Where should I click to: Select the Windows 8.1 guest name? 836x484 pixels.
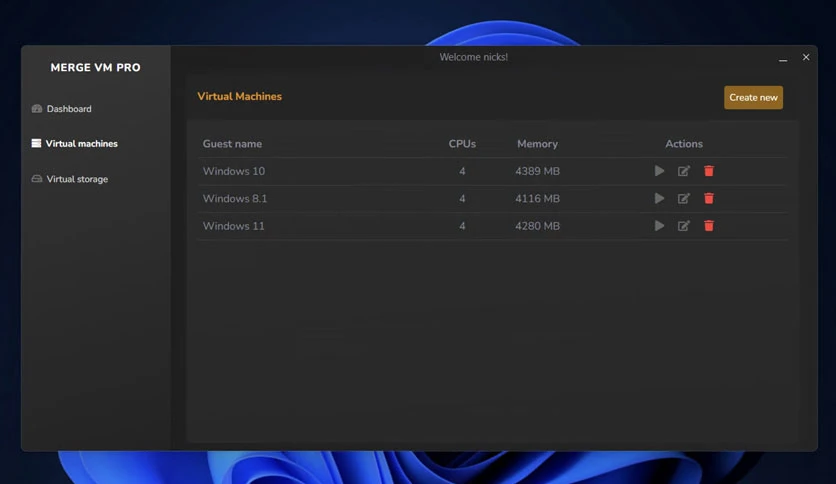coord(235,198)
